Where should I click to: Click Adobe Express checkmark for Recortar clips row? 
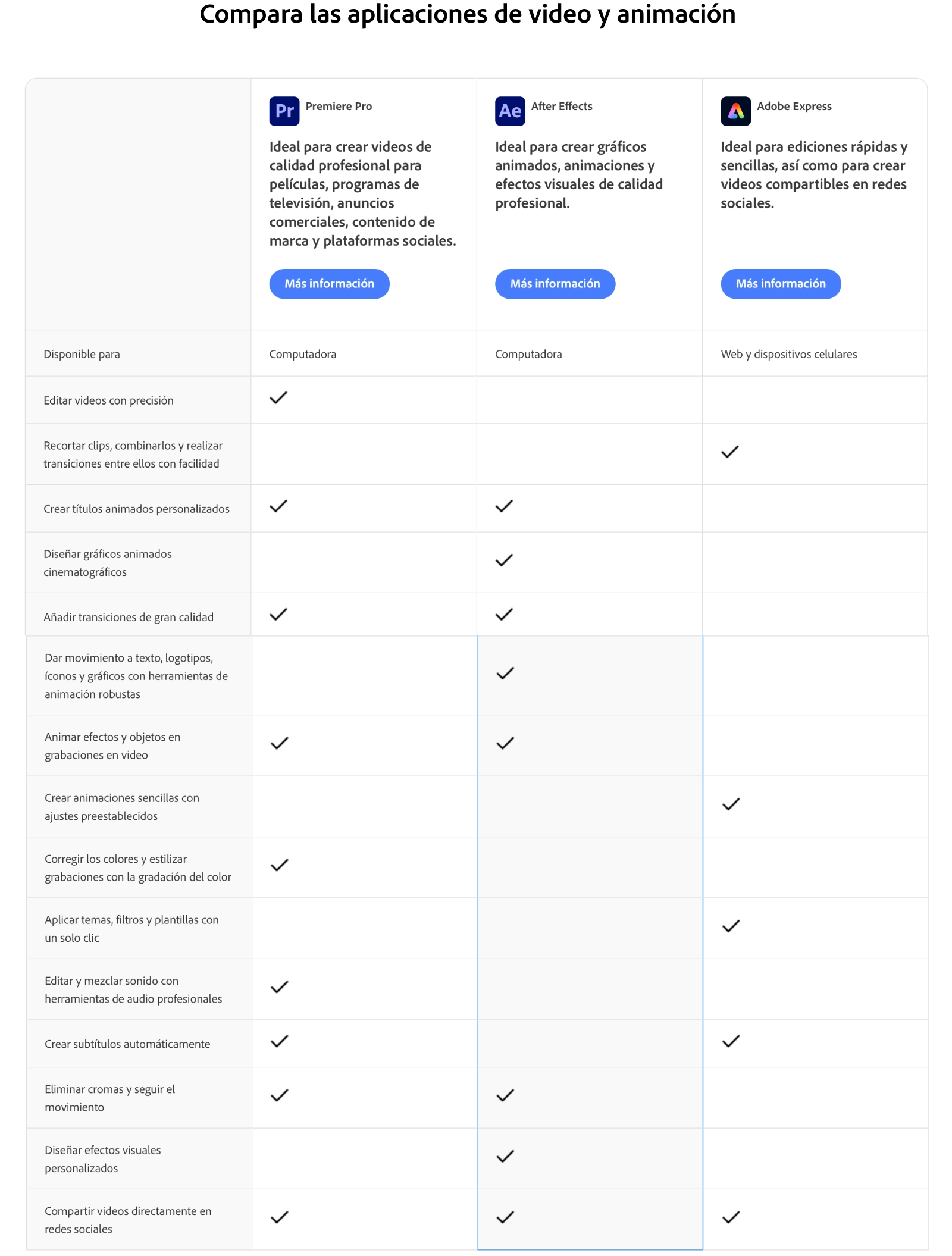[x=730, y=452]
